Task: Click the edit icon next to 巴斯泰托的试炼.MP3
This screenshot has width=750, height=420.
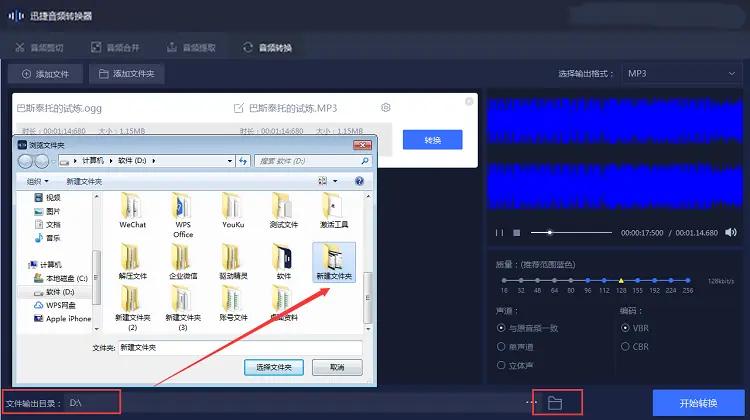Action: (238, 108)
